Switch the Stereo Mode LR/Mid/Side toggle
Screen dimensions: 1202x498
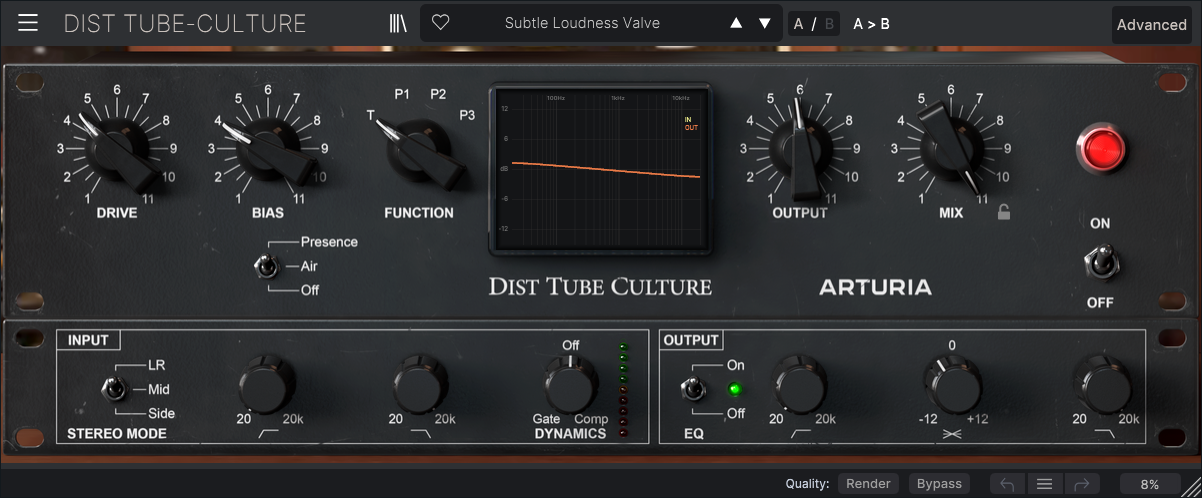(x=112, y=388)
